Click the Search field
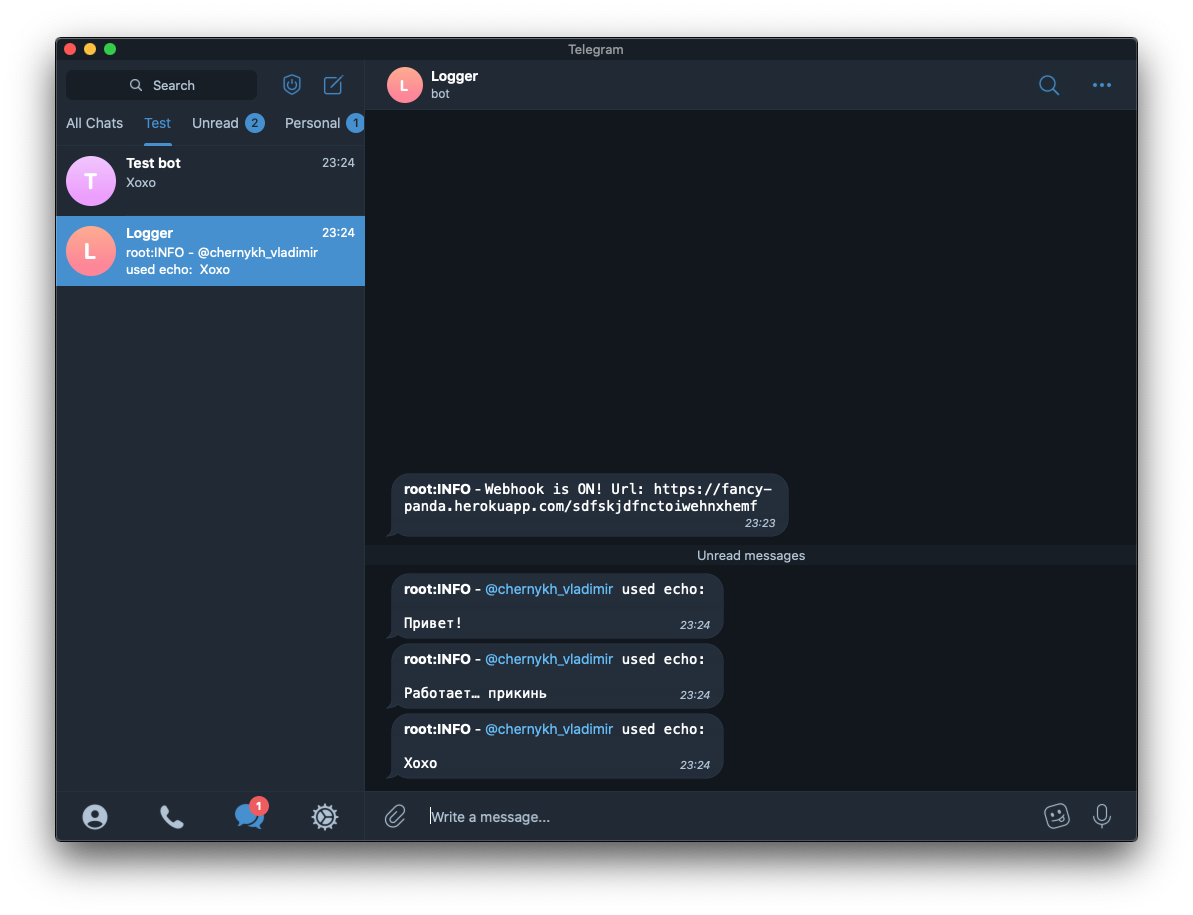Screen dimensions: 1193x915 point(161,85)
